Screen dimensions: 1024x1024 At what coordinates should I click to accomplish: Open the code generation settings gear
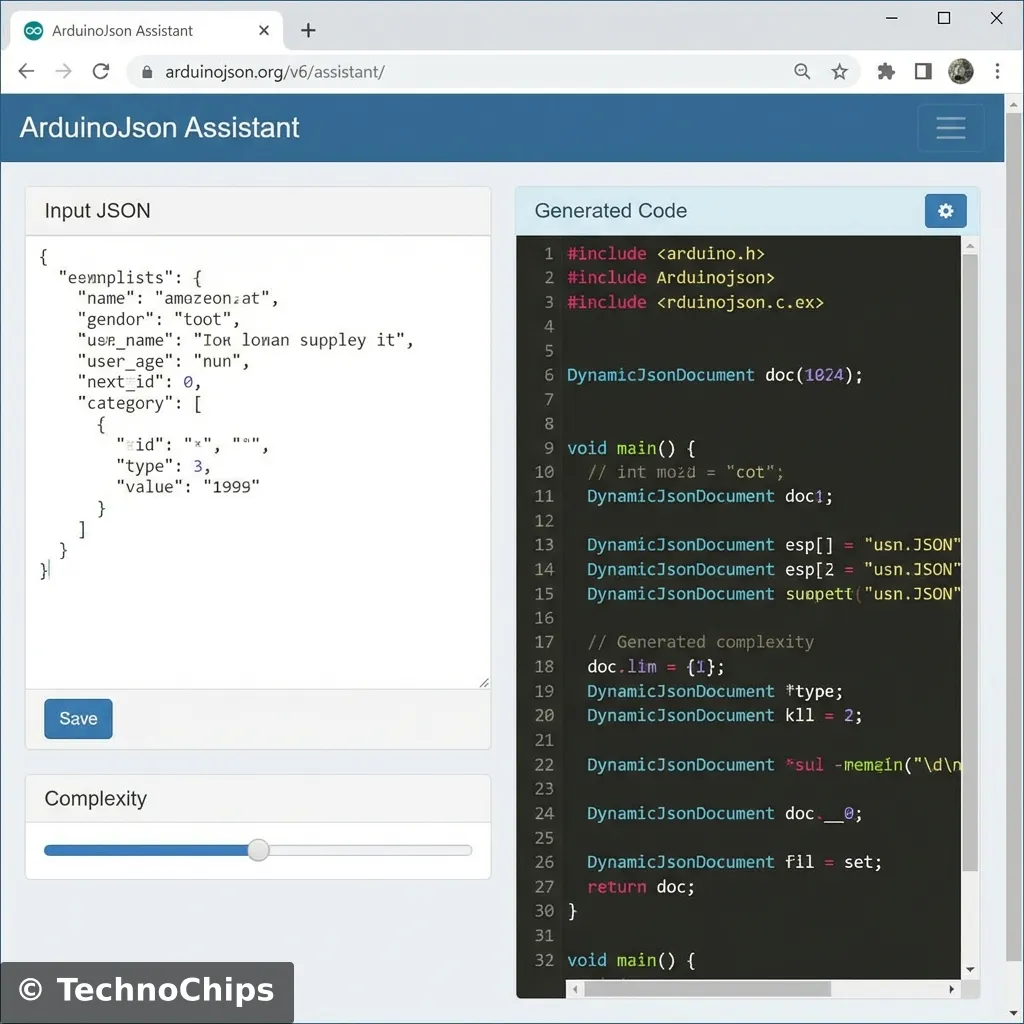click(x=945, y=211)
